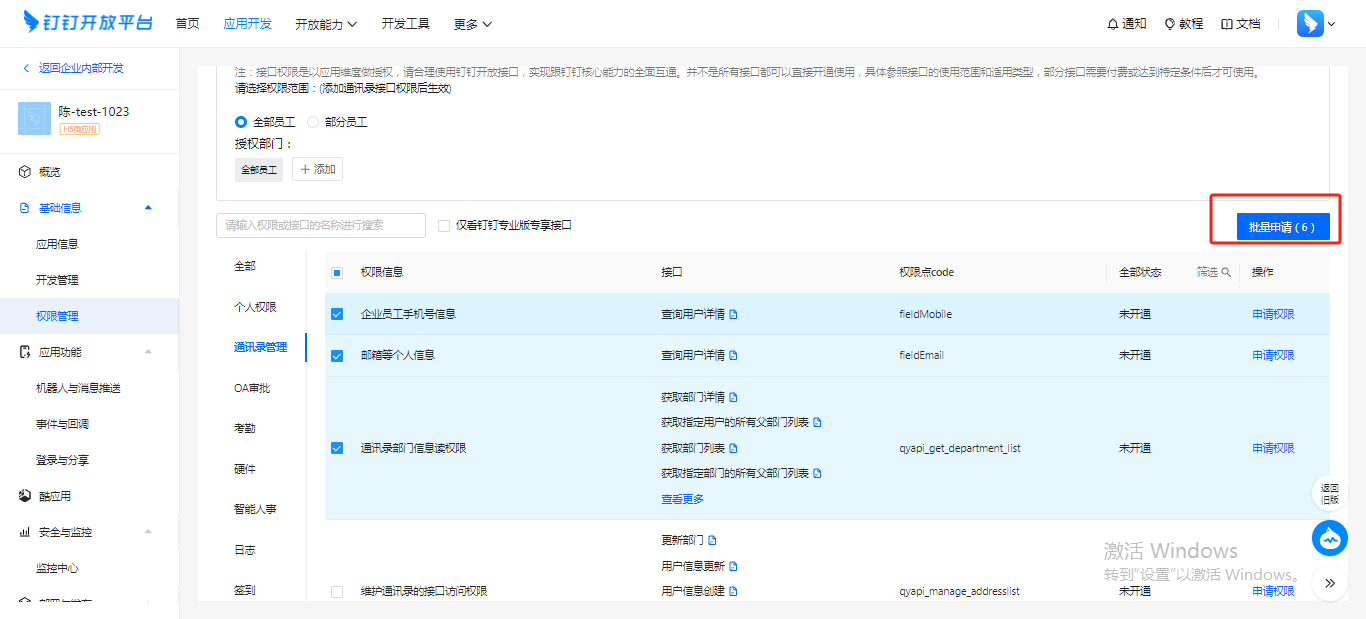Switch to 日志 category
The image size is (1366, 619).
pyautogui.click(x=245, y=550)
